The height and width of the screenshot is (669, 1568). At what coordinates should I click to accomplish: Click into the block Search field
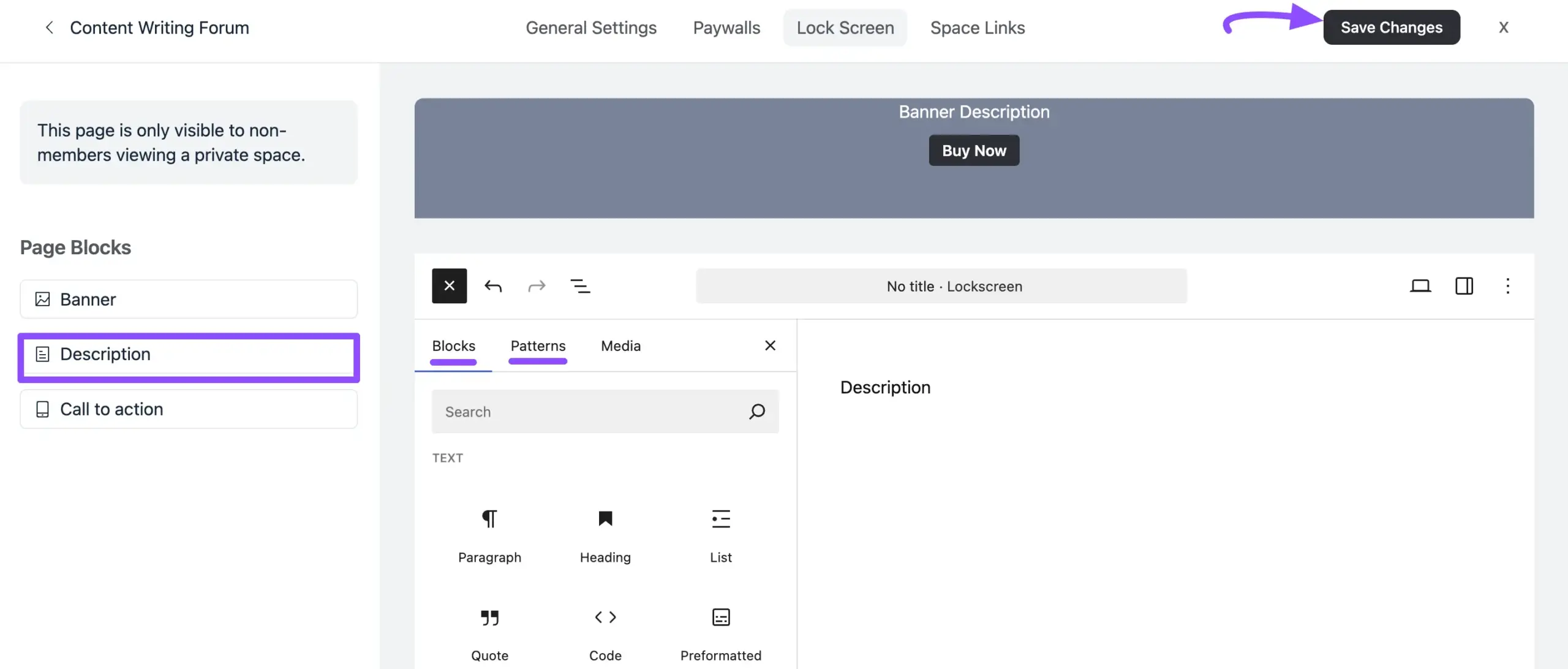[588, 412]
